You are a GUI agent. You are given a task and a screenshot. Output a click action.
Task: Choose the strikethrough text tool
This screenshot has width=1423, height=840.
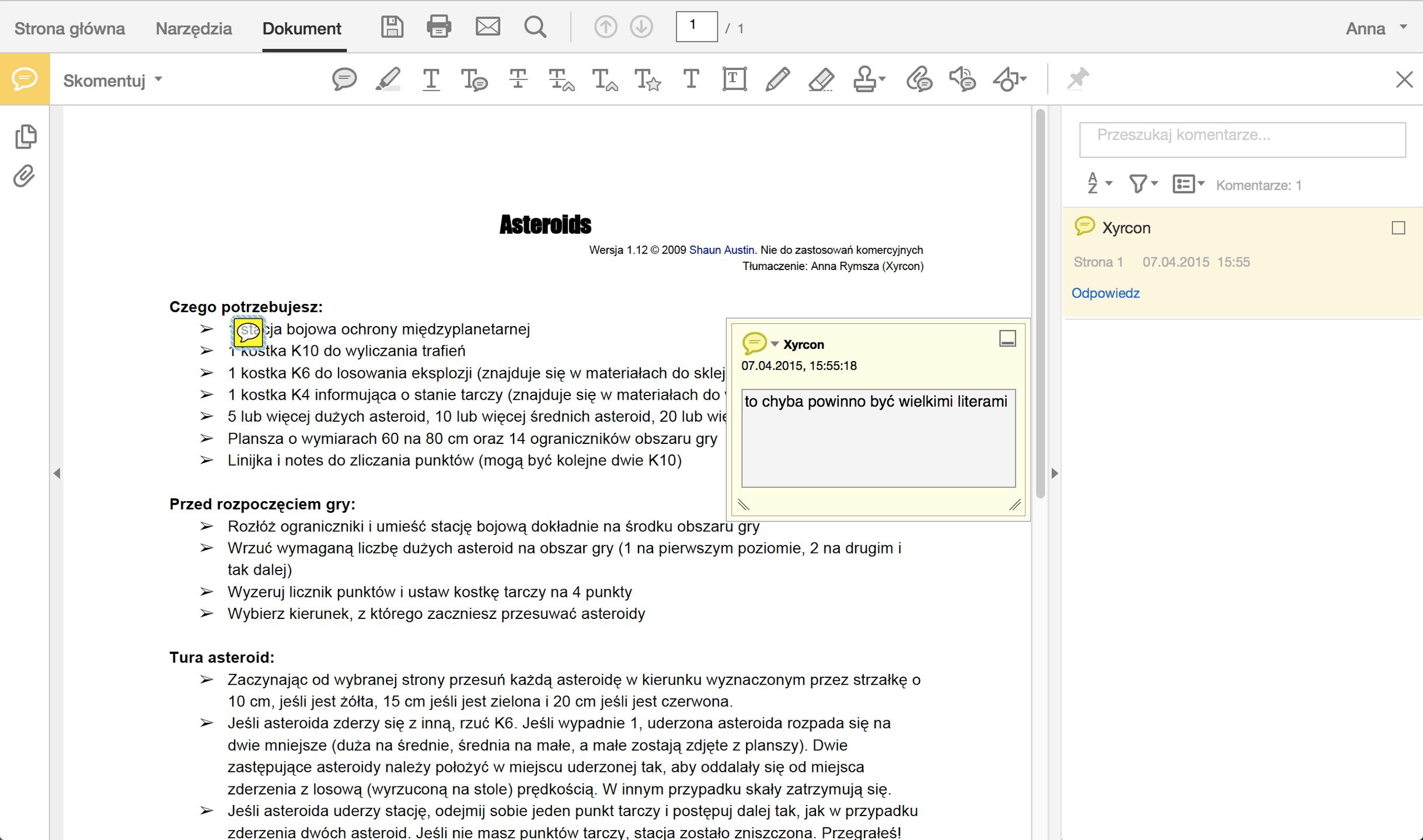(x=518, y=79)
